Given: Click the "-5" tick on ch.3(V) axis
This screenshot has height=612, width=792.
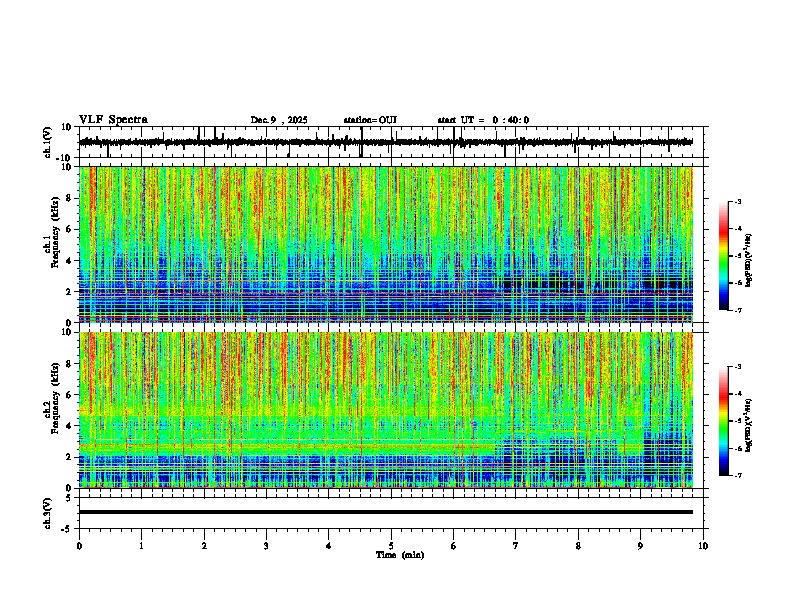Looking at the screenshot, I should [67, 529].
